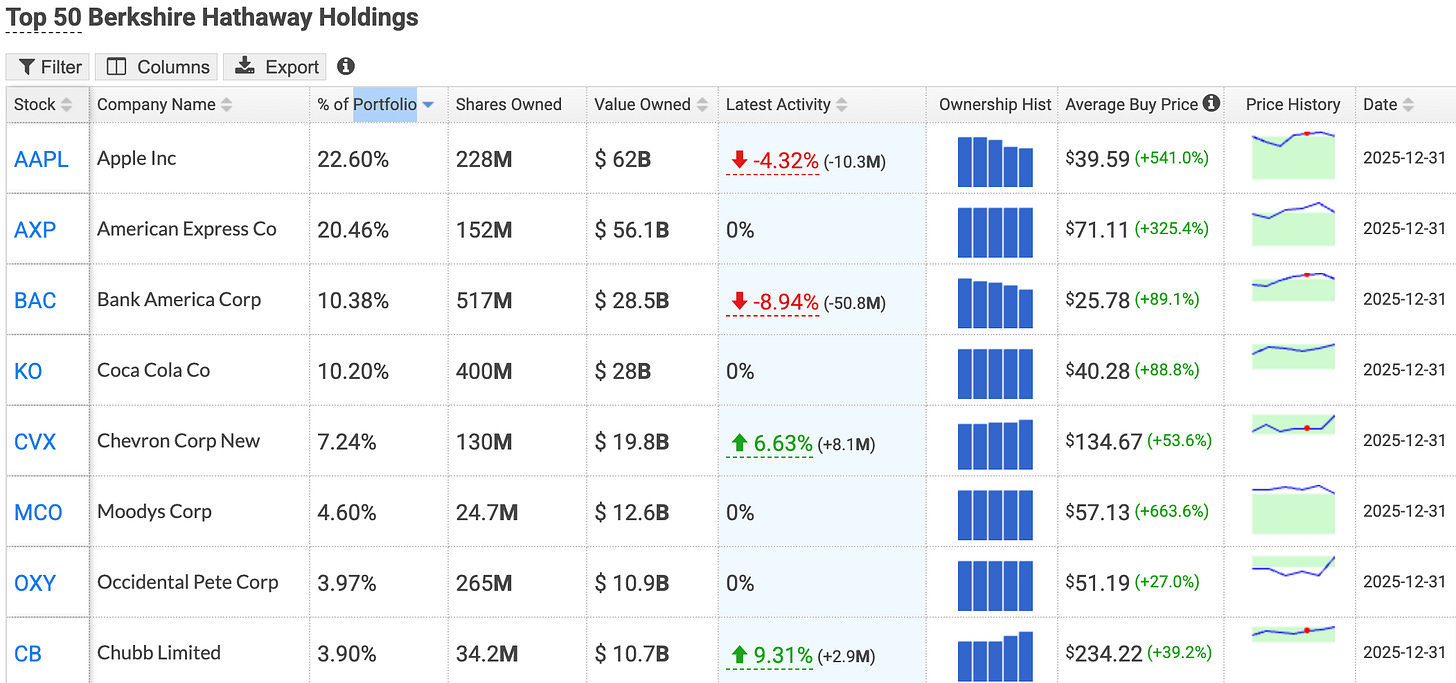The width and height of the screenshot is (1456, 683).
Task: Open Moodys ownership history bar chart
Action: coord(995,515)
